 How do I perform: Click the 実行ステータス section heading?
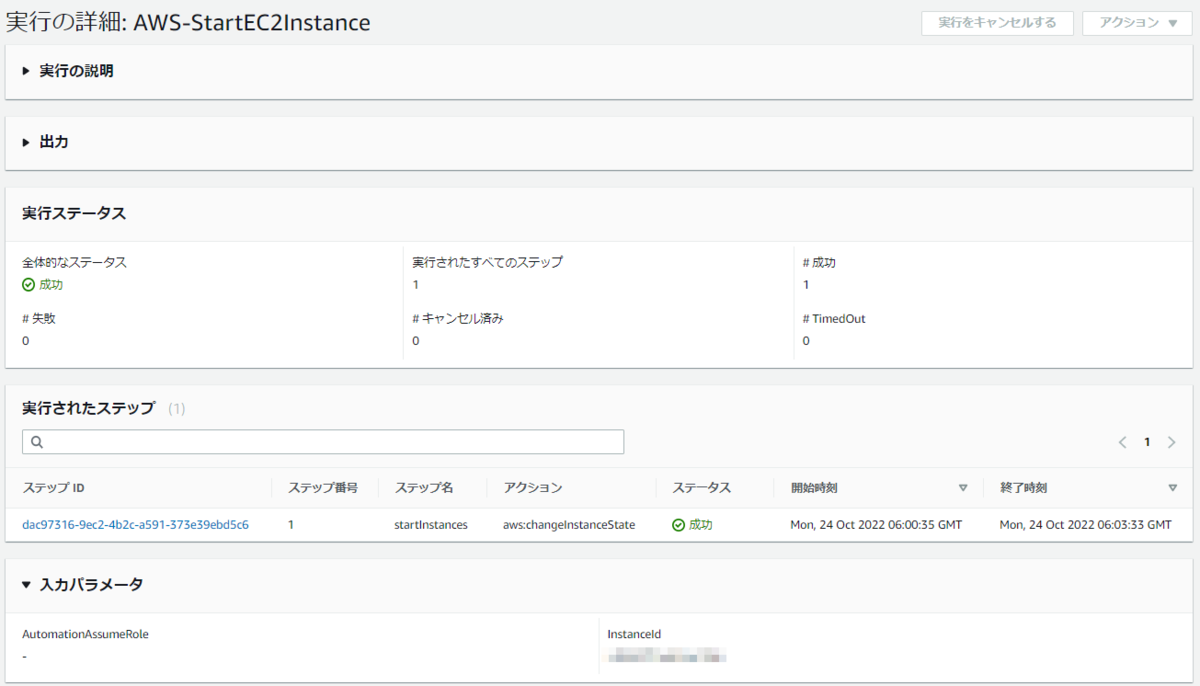tap(74, 213)
